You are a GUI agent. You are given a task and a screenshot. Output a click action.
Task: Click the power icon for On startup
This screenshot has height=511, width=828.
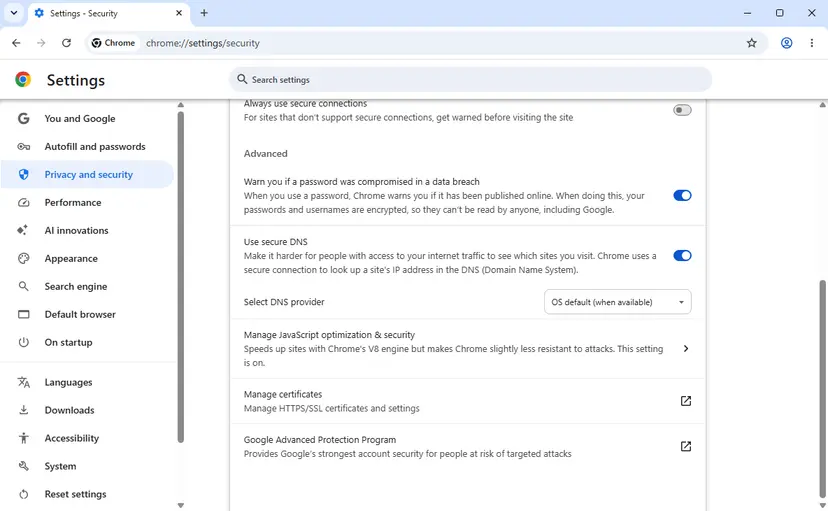click(23, 342)
